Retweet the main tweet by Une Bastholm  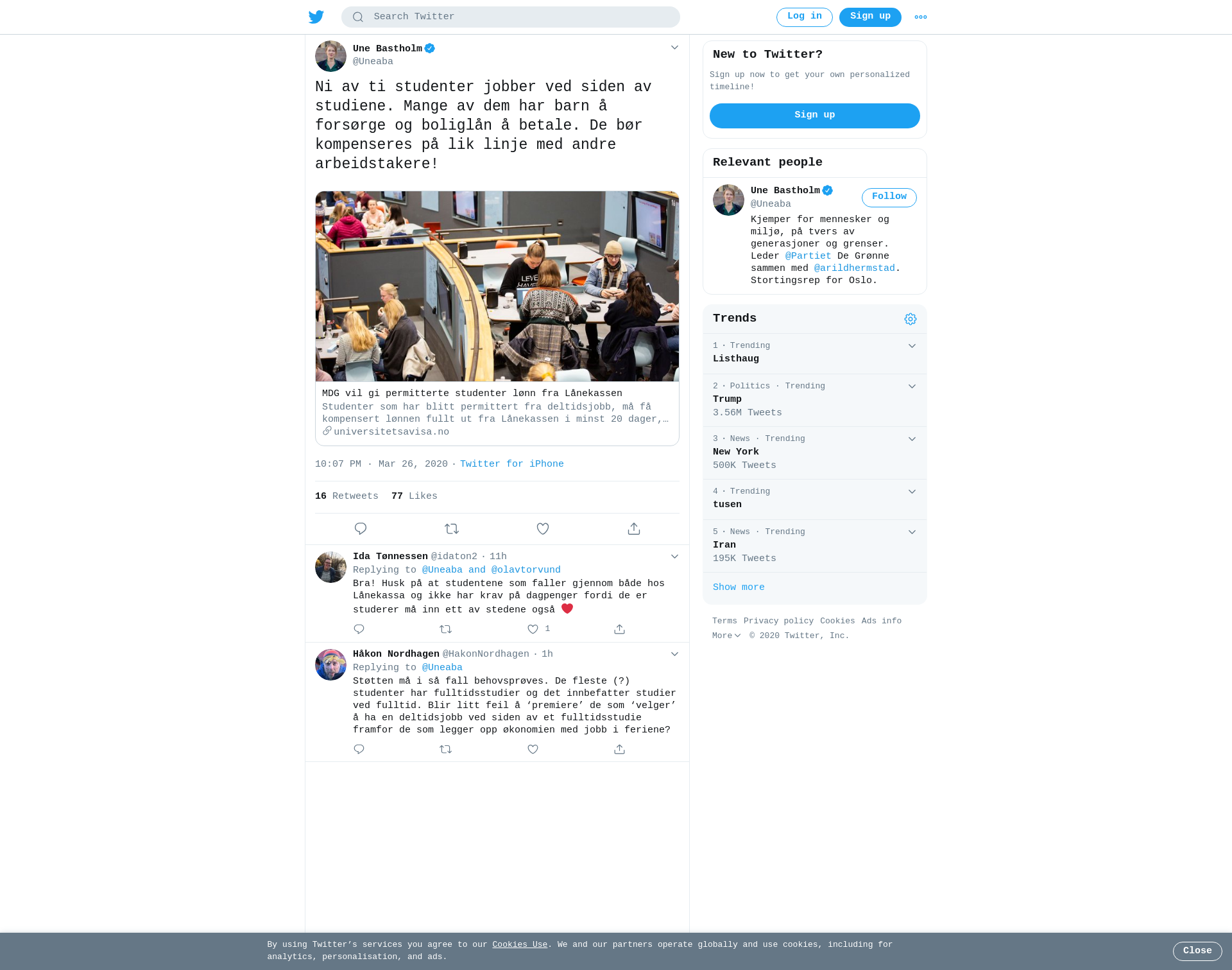pos(452,529)
